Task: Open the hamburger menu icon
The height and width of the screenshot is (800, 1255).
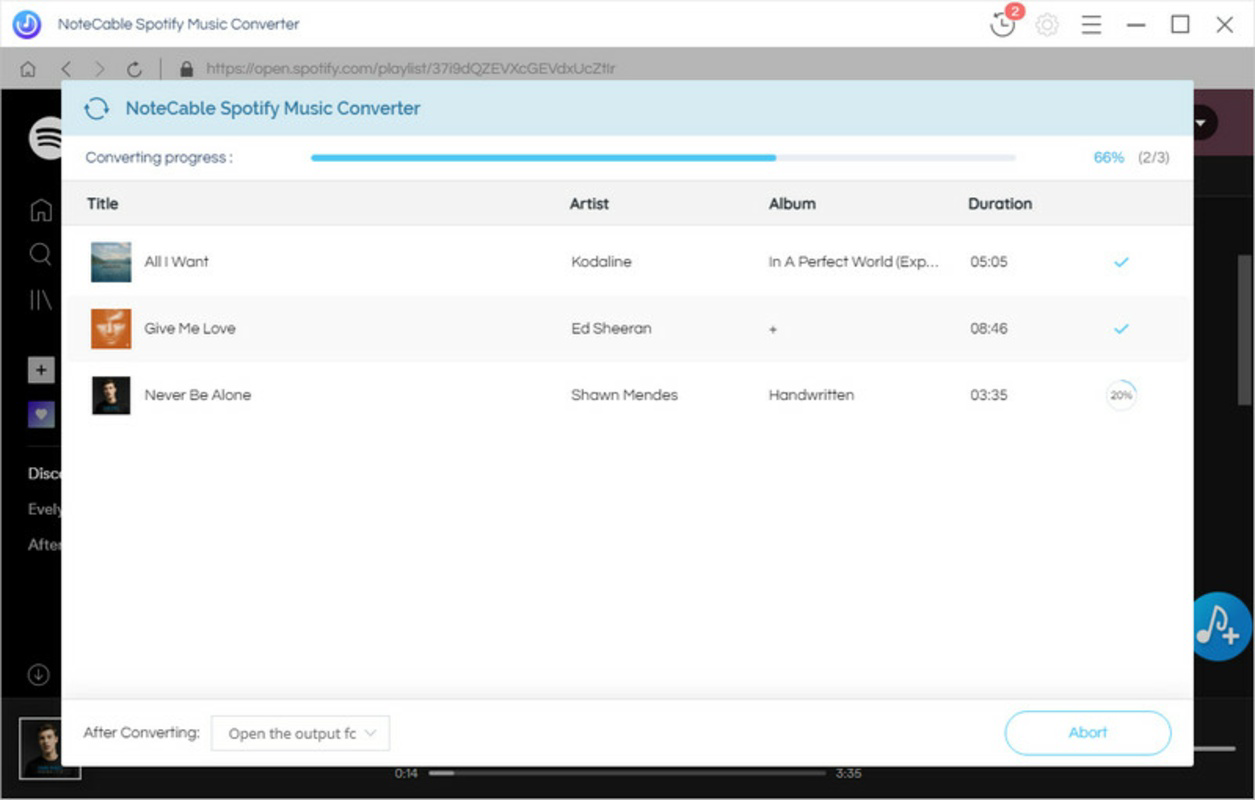Action: 1092,25
